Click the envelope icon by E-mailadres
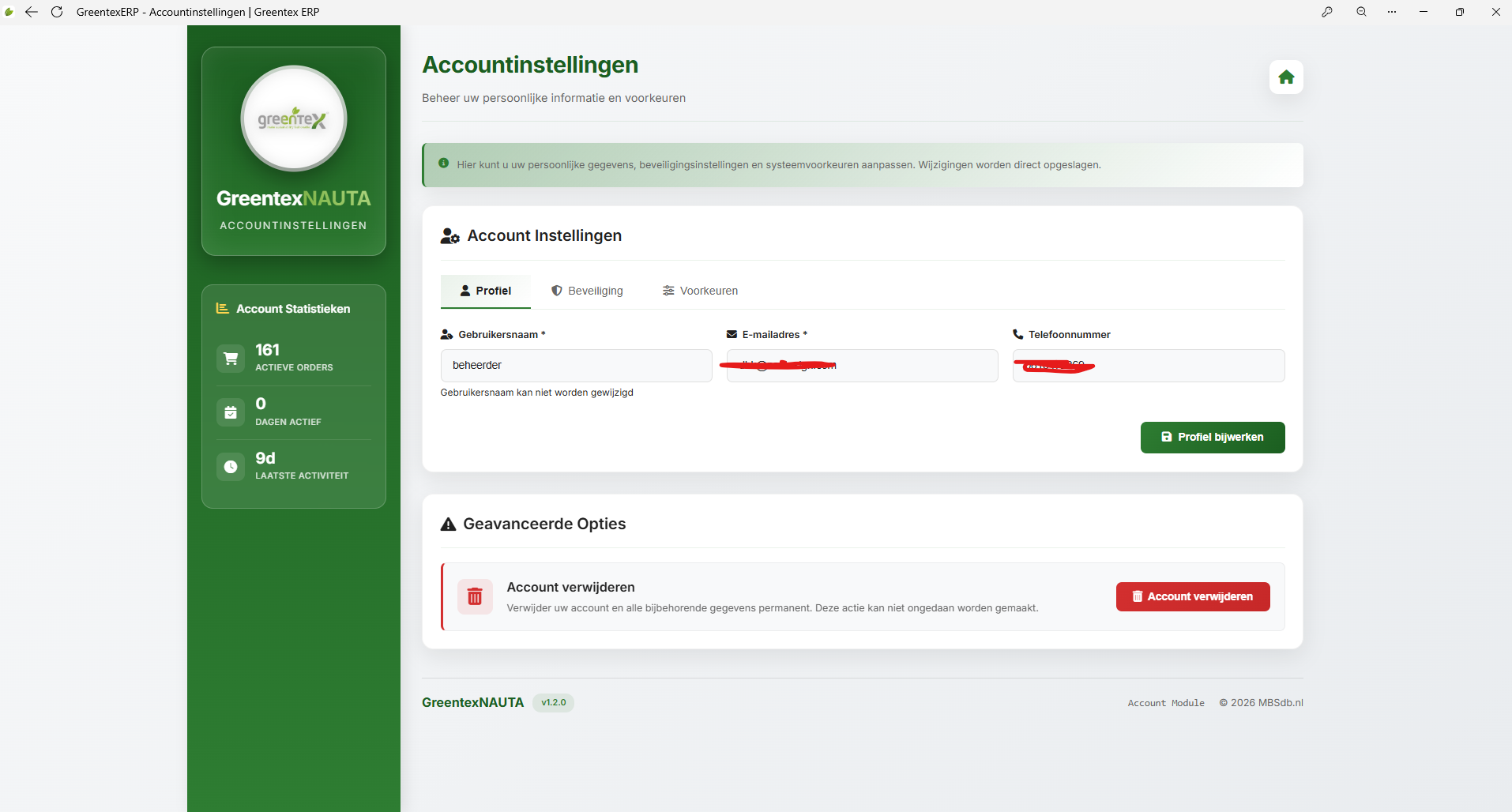Viewport: 1512px width, 812px height. [732, 334]
